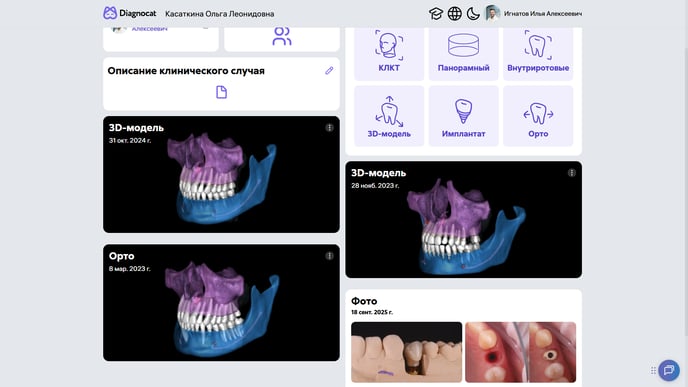
Task: Open menu of 28 нояб. 2023 3D-модель
Action: pos(572,173)
